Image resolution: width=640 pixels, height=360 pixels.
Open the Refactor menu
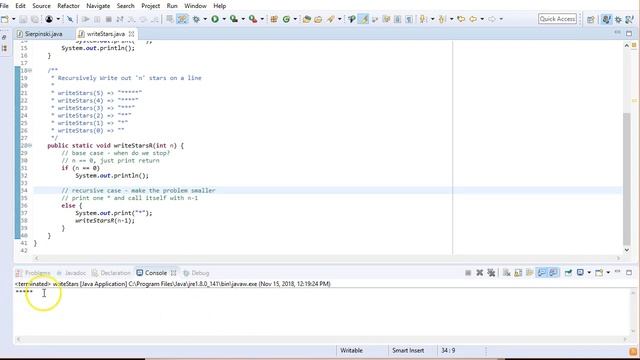tap(69, 6)
